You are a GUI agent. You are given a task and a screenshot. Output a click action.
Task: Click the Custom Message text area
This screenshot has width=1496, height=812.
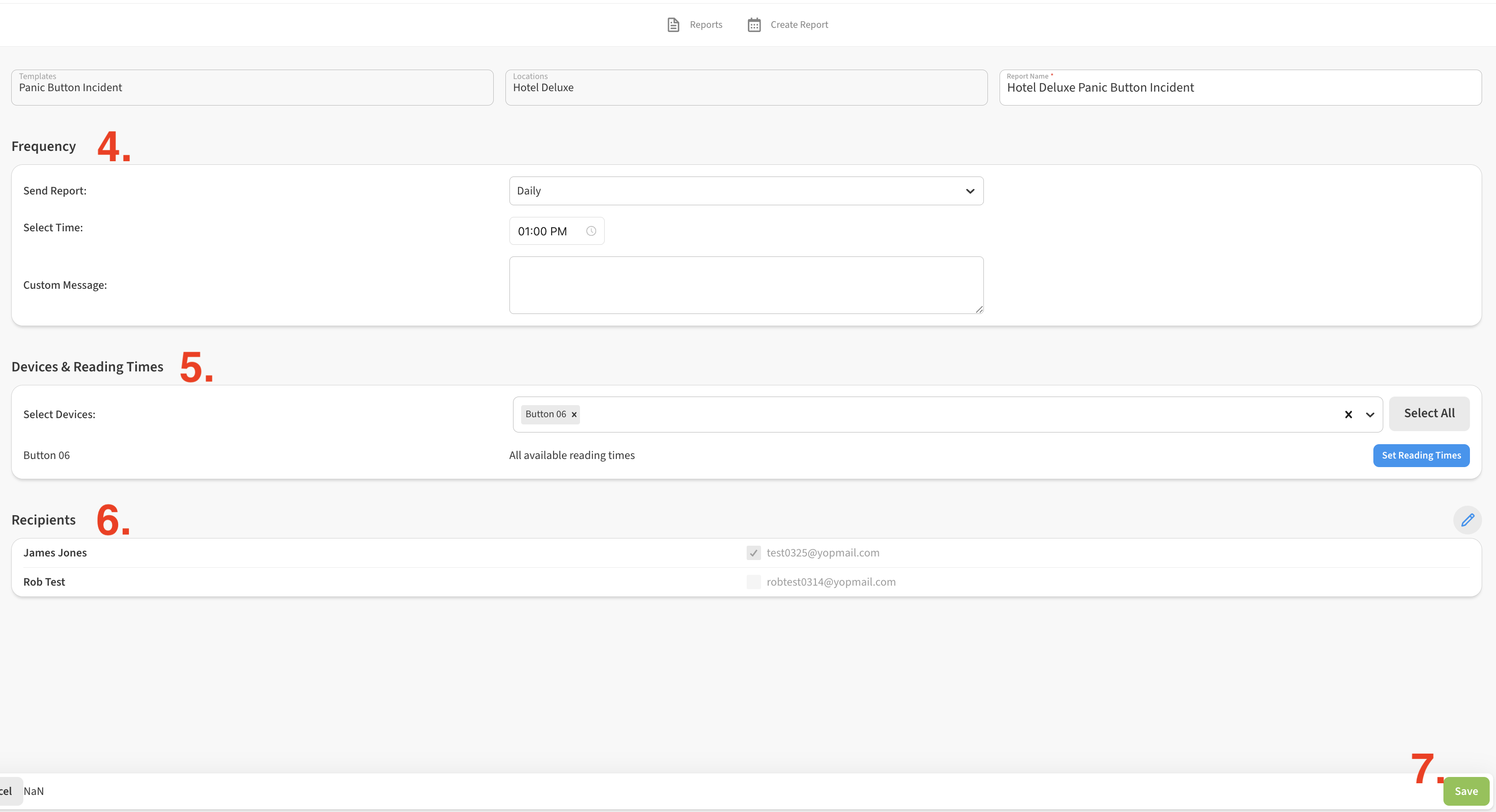coord(746,285)
